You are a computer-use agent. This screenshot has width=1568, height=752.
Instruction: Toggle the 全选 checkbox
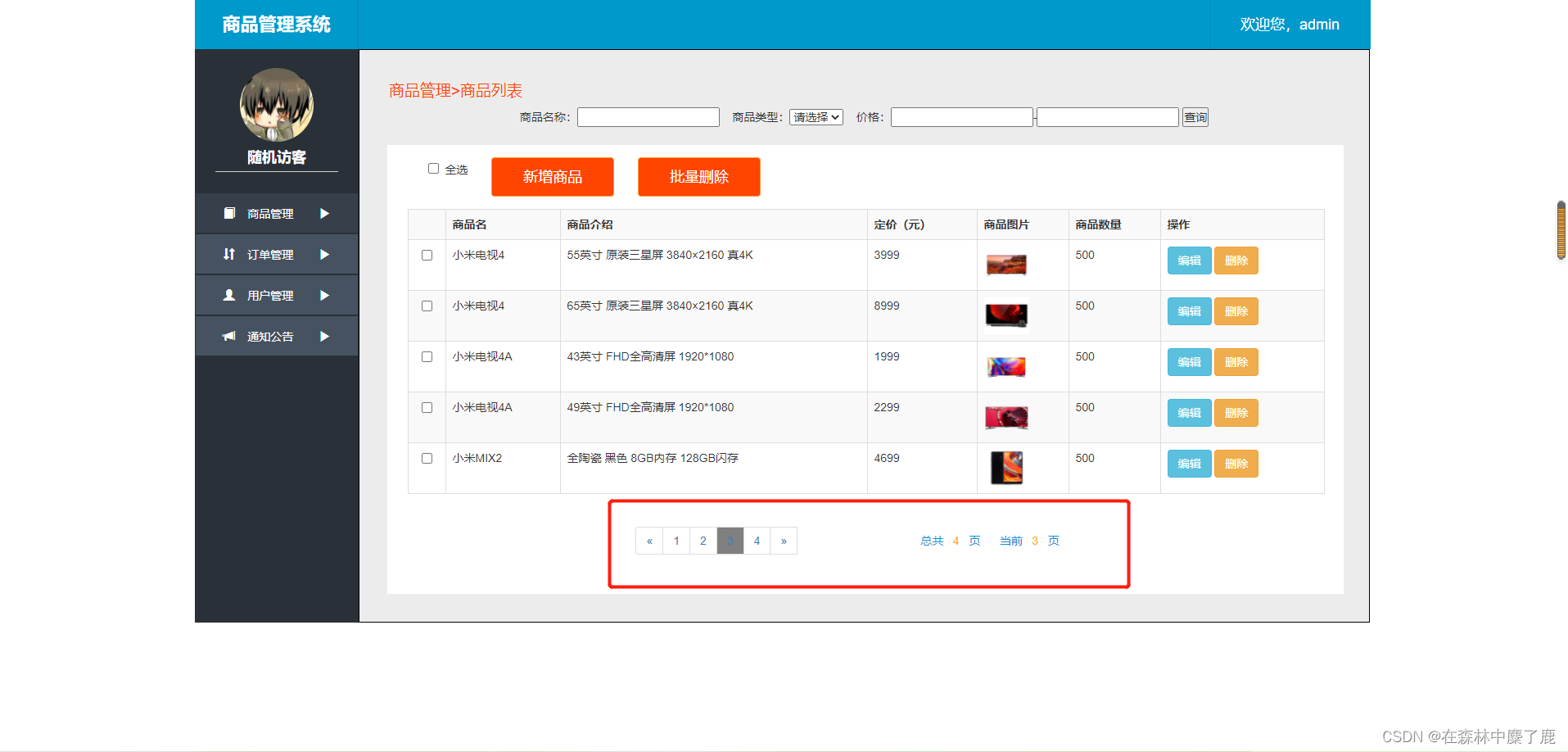(433, 168)
